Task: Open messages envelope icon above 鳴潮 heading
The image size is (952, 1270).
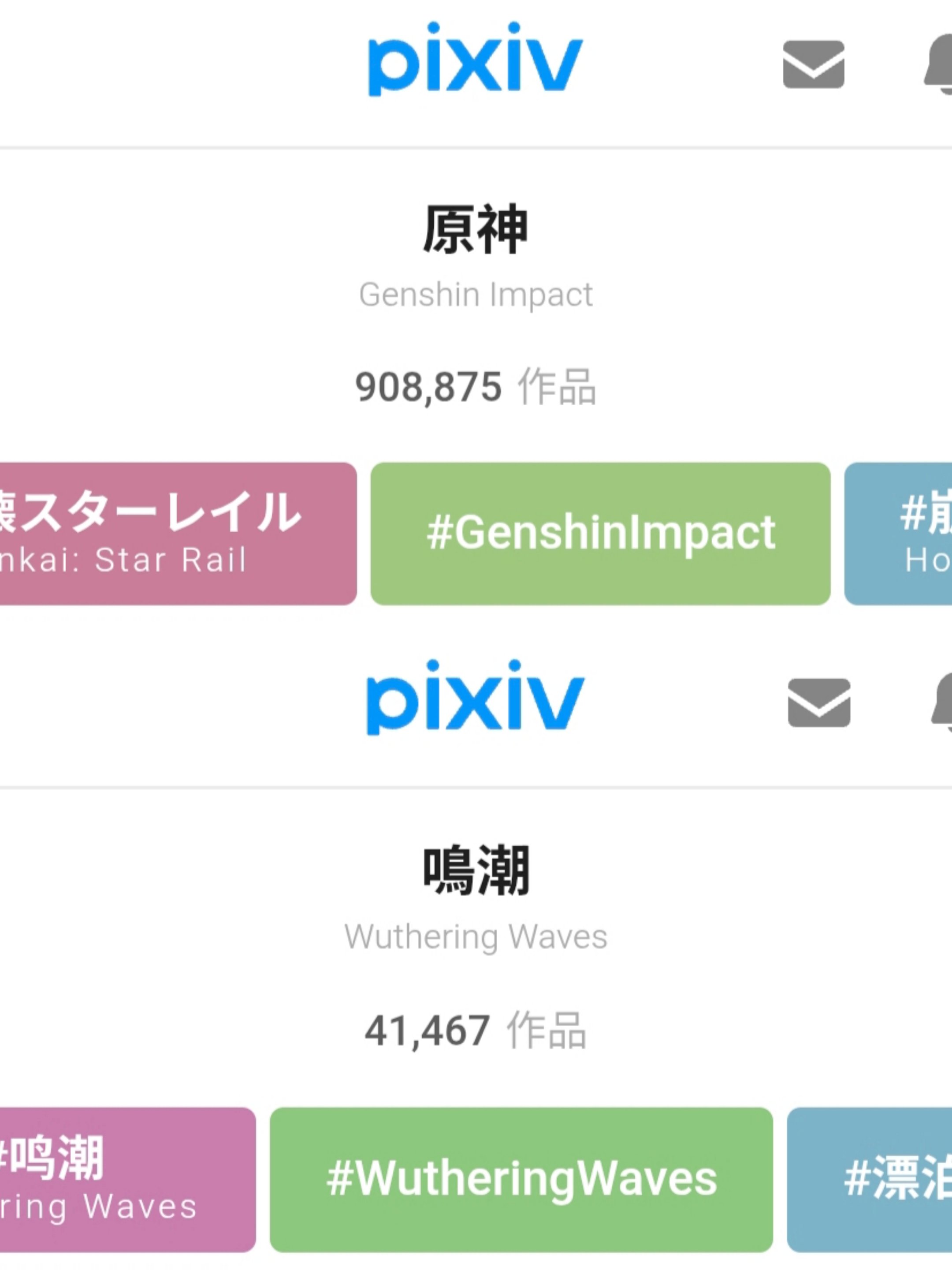Action: click(x=819, y=703)
